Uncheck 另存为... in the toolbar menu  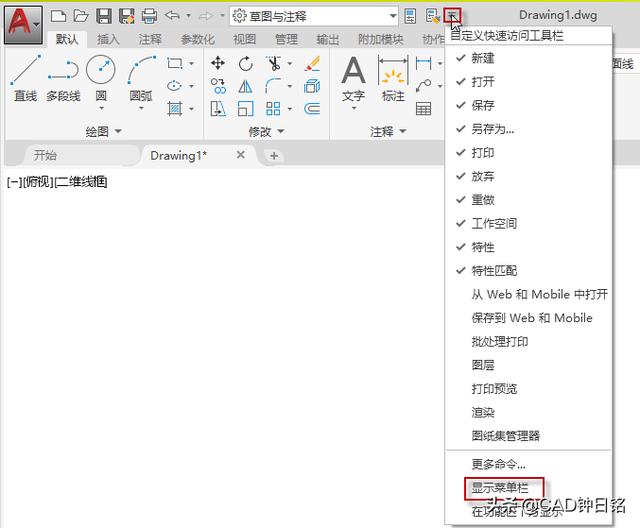point(529,129)
